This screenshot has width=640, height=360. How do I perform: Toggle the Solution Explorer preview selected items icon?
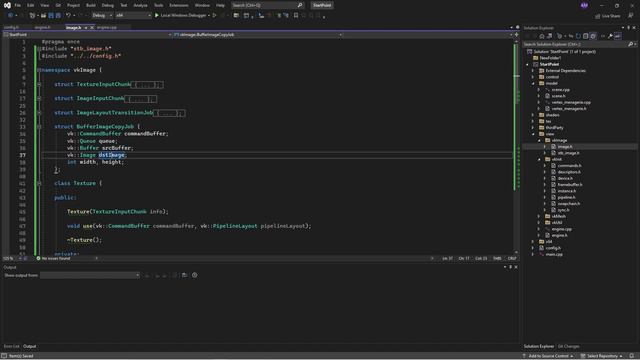(x=618, y=36)
